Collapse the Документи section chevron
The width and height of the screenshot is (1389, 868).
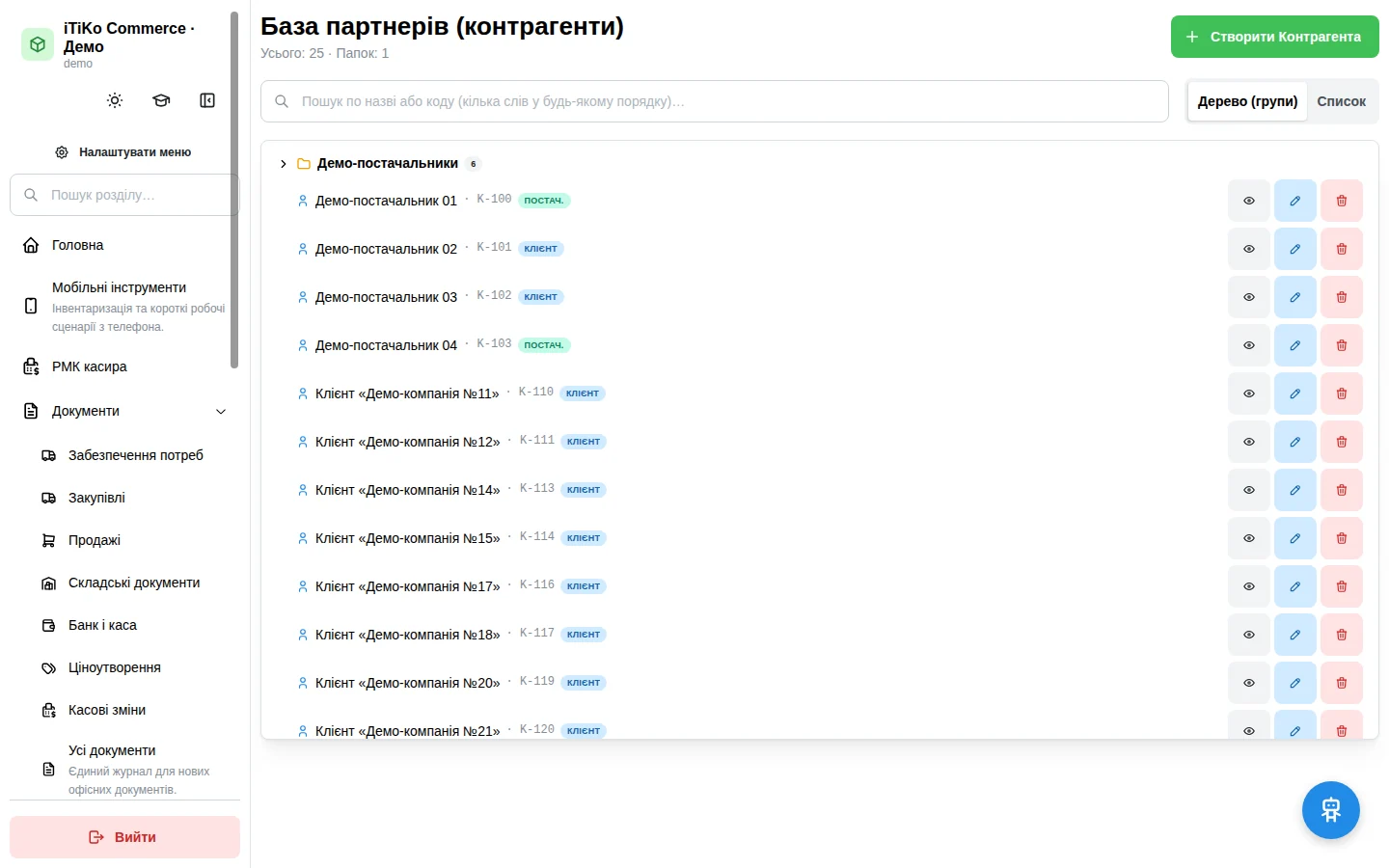221,412
